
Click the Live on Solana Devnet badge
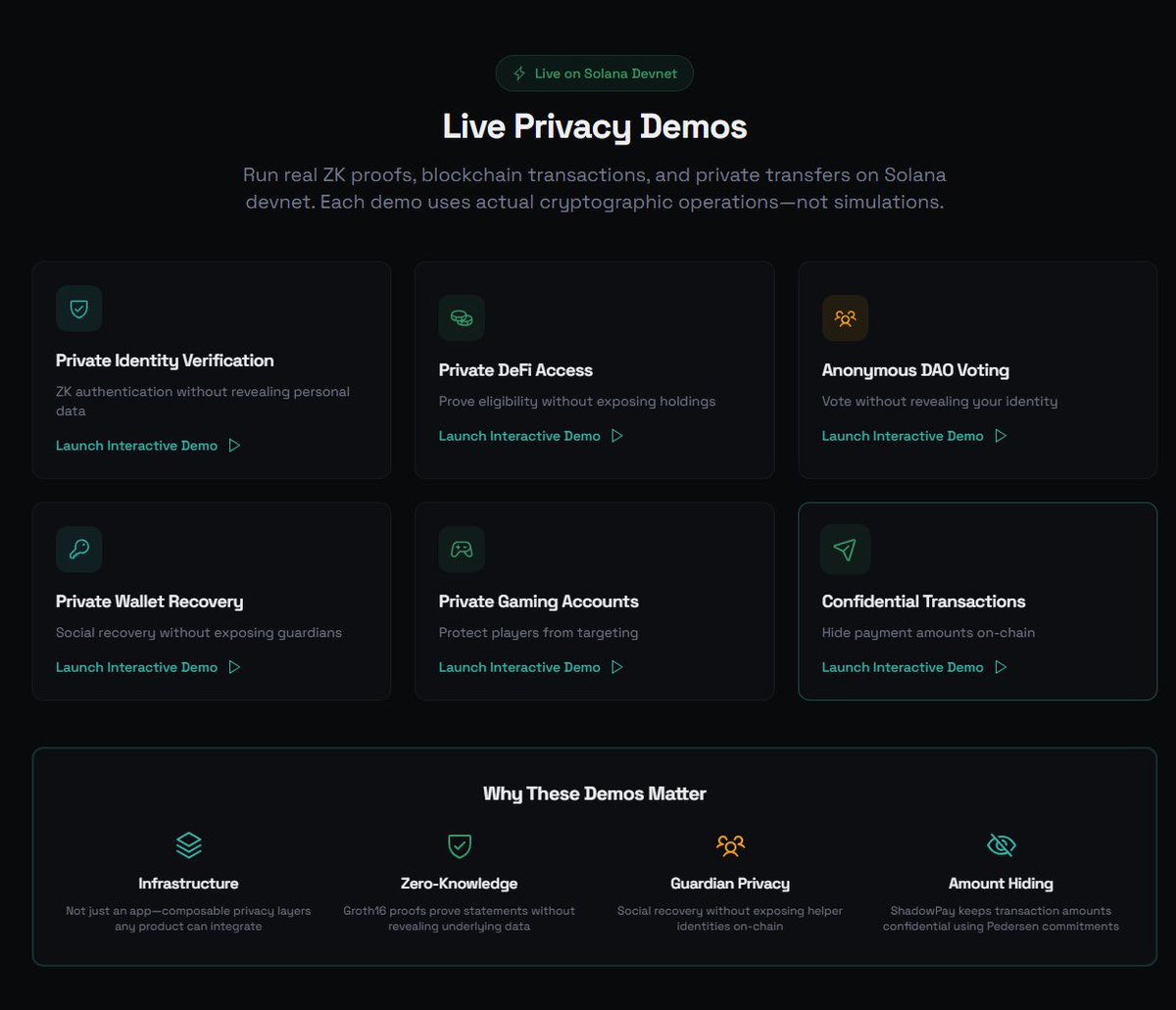pos(594,72)
